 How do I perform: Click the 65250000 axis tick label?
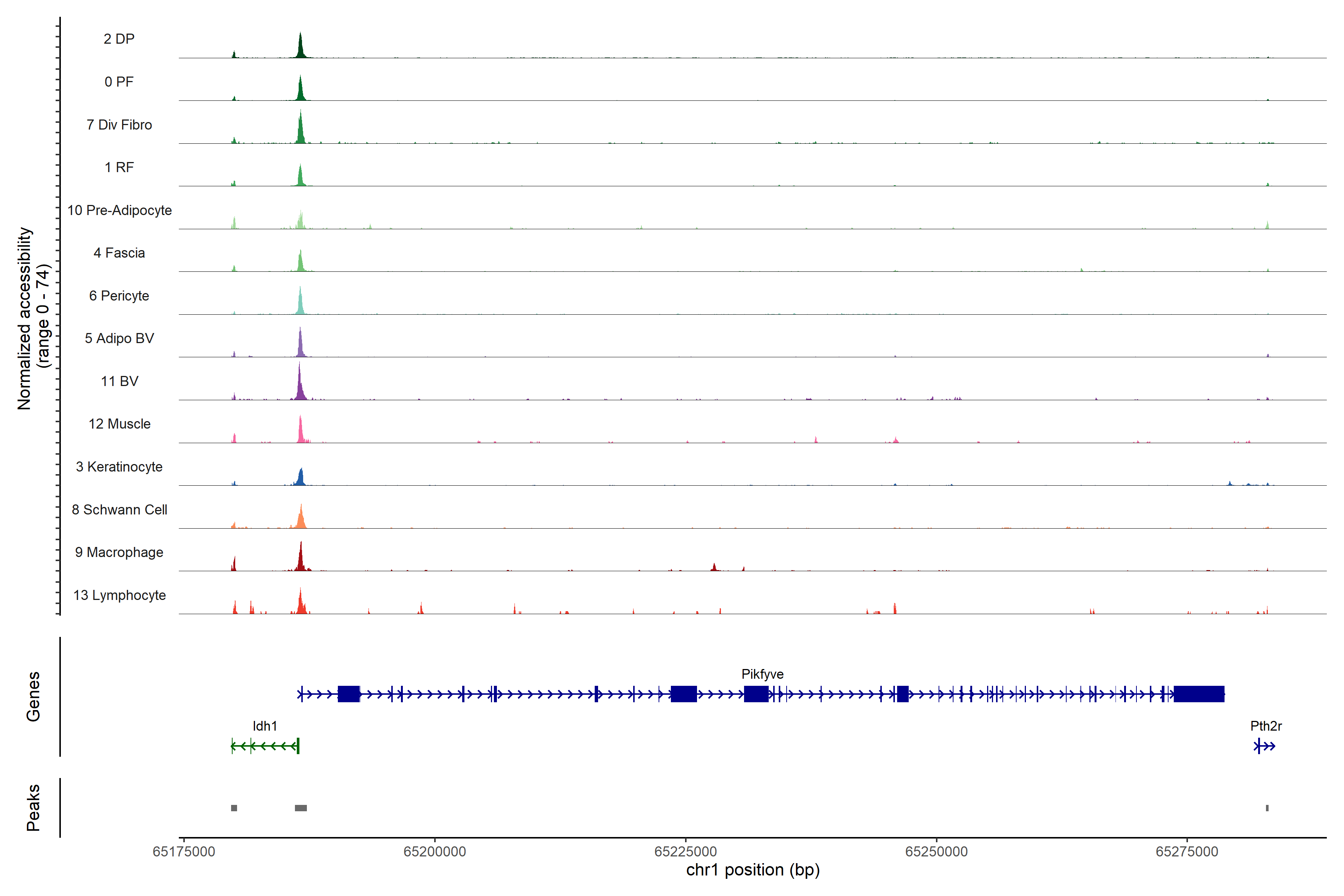[936, 852]
